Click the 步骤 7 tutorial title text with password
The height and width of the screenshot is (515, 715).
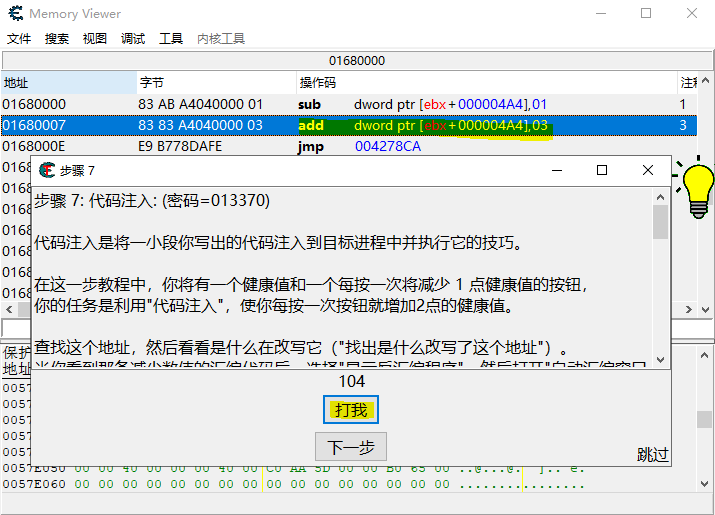coord(152,201)
